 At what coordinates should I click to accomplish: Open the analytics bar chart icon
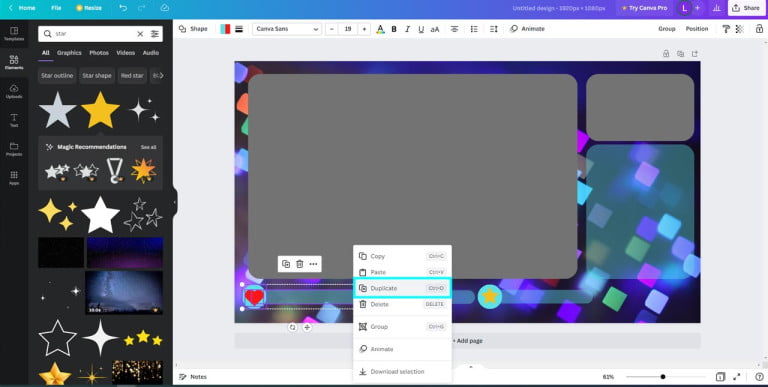click(x=717, y=8)
